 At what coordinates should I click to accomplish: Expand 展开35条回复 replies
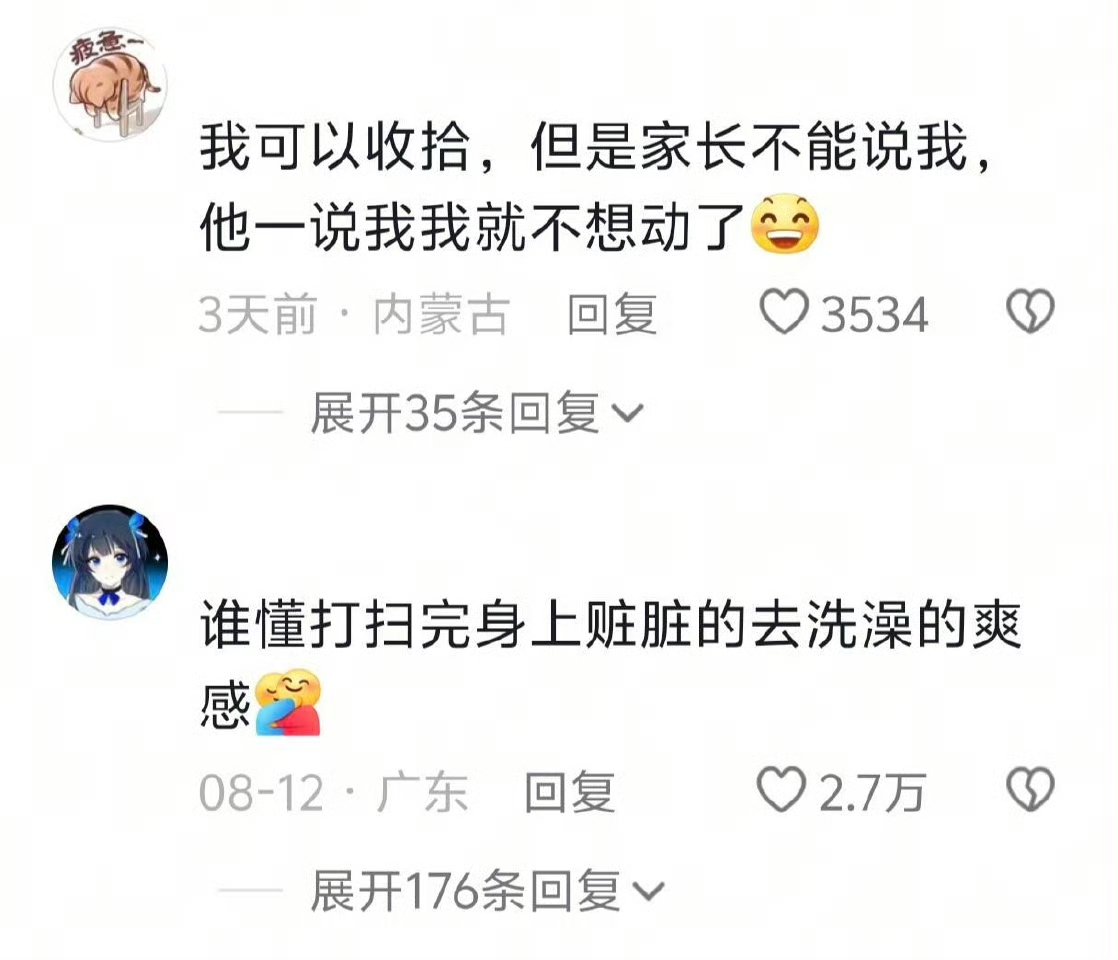477,413
